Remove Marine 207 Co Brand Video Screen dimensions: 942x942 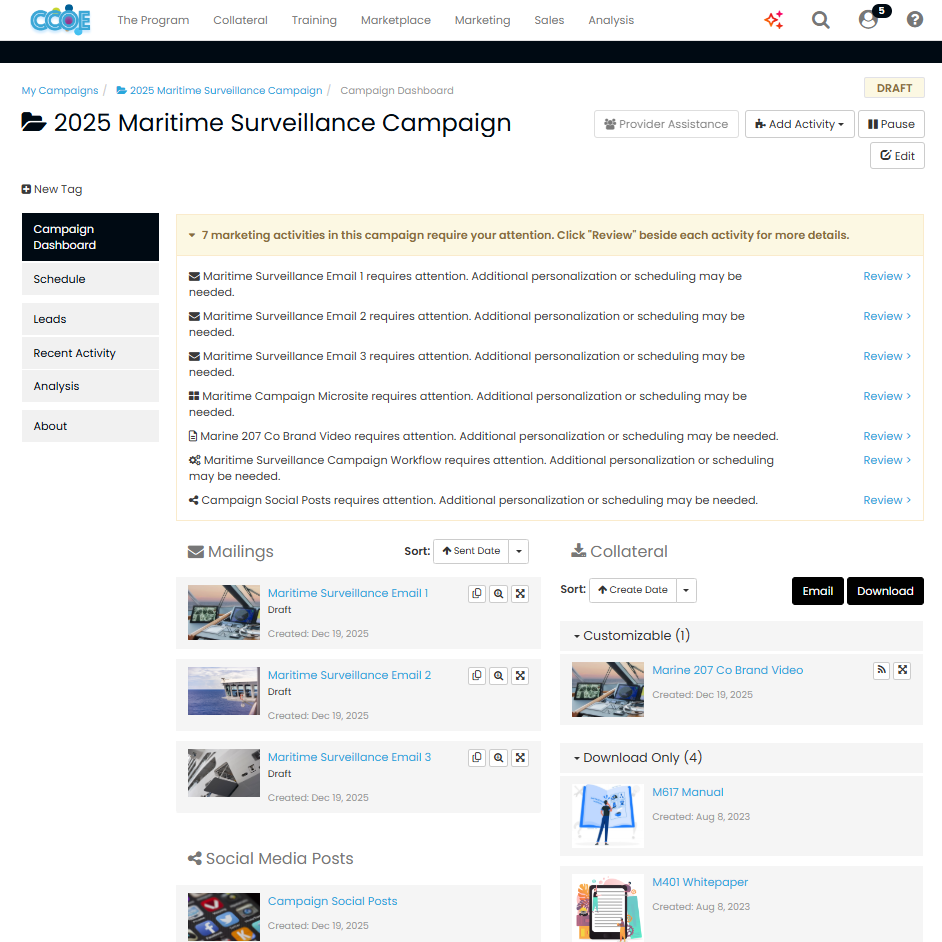[902, 670]
